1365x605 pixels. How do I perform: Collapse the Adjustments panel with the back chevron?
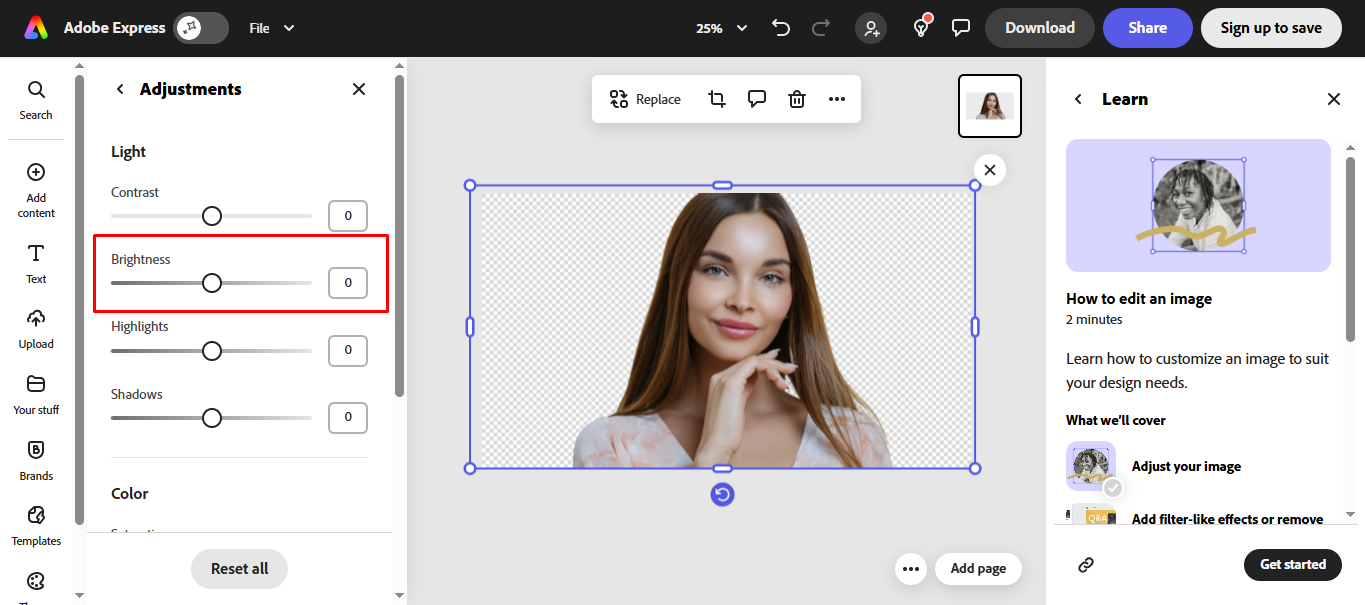tap(119, 88)
